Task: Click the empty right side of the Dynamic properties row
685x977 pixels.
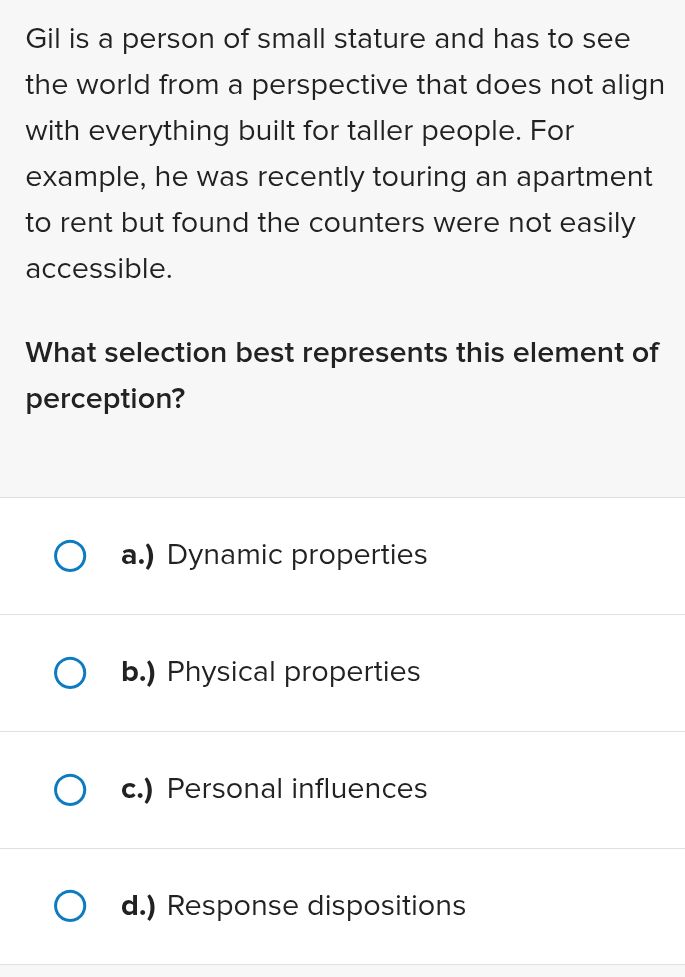Action: [x=555, y=556]
